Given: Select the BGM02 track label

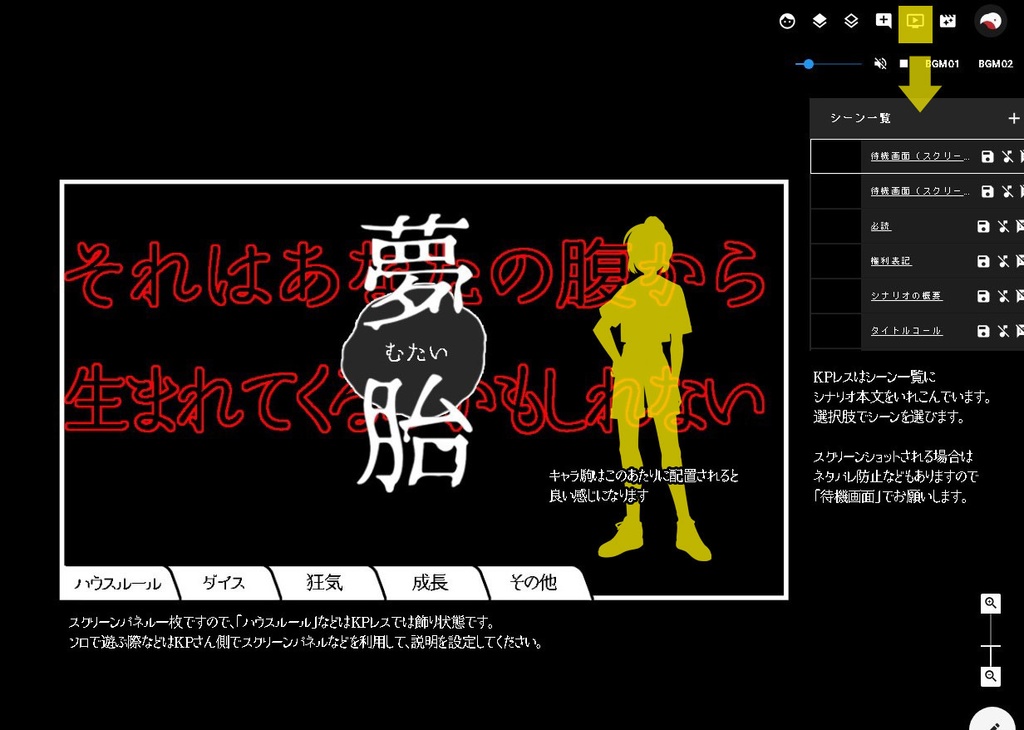Looking at the screenshot, I should point(995,63).
